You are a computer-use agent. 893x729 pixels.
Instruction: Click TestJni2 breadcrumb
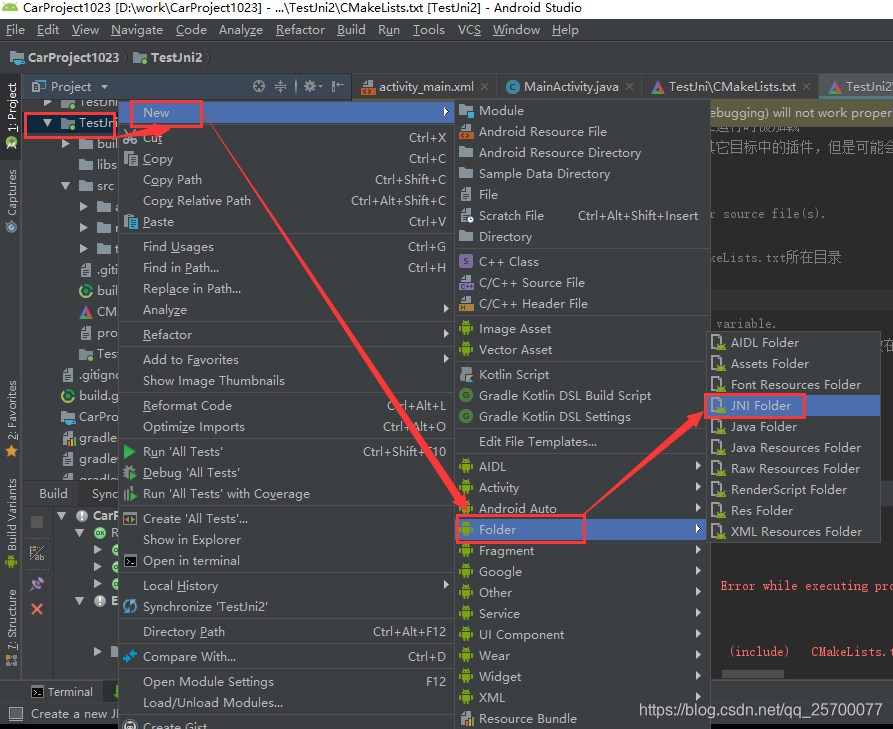(168, 58)
